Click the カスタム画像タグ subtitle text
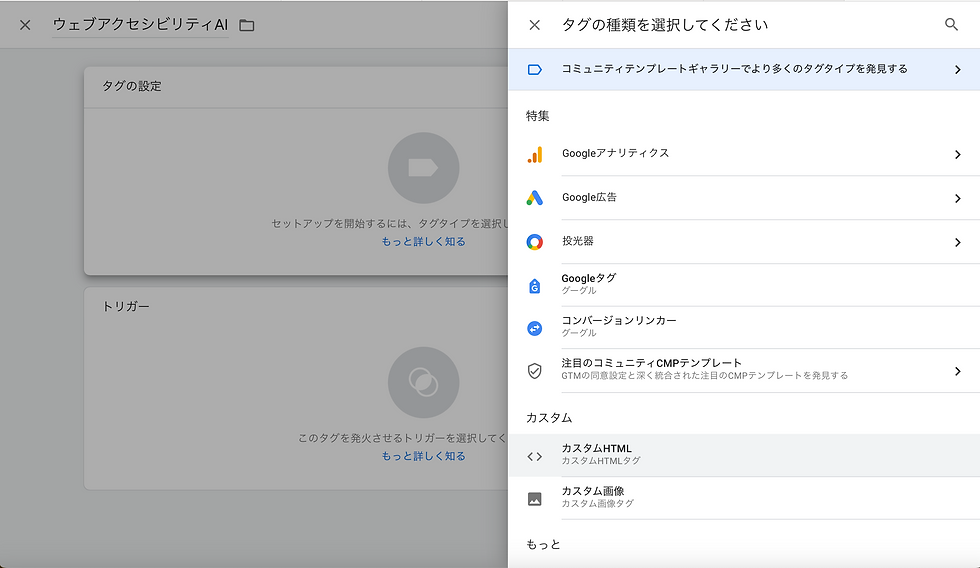Image resolution: width=980 pixels, height=568 pixels. 598,504
